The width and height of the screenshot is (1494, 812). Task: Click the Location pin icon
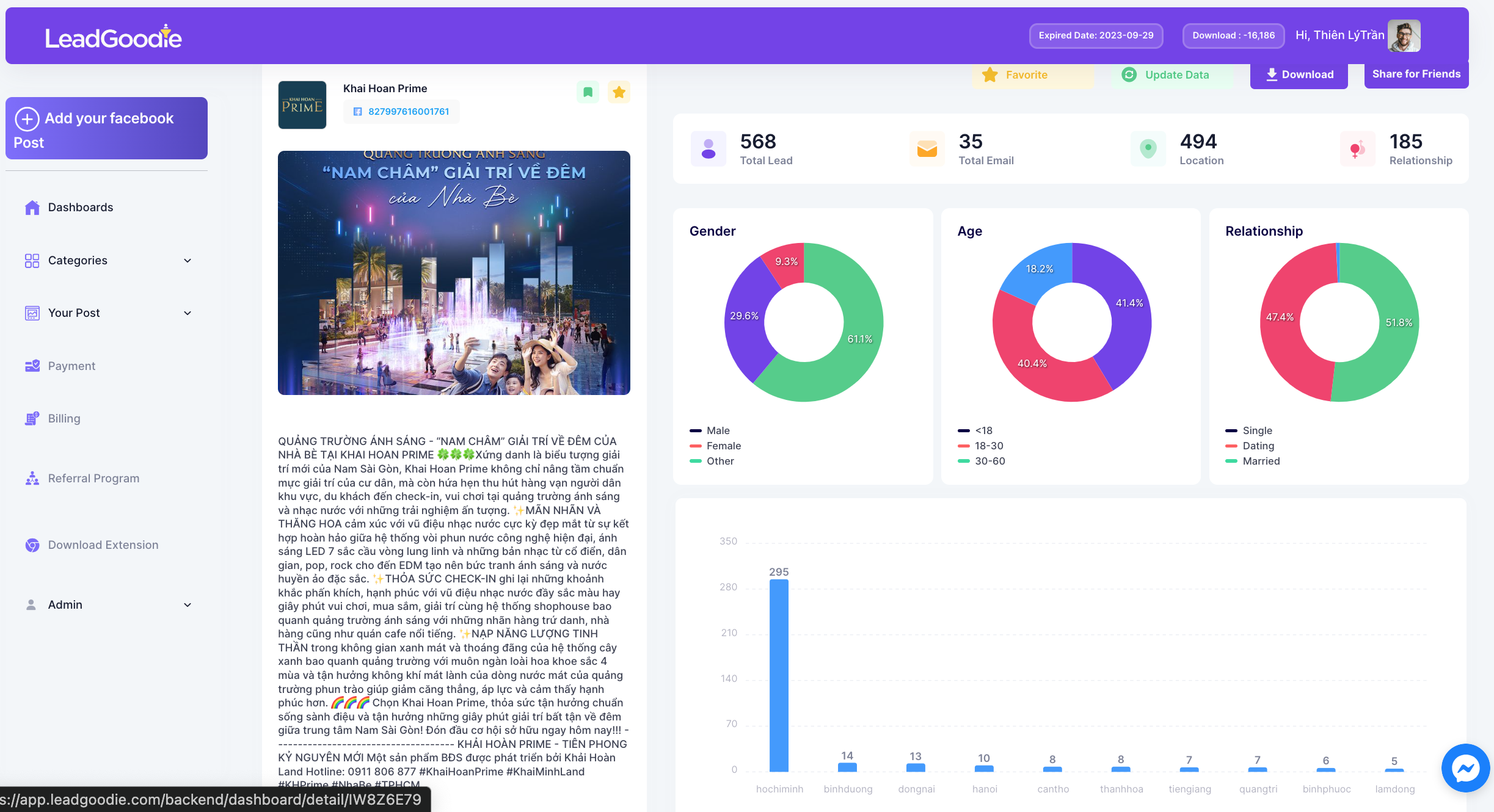(1148, 149)
